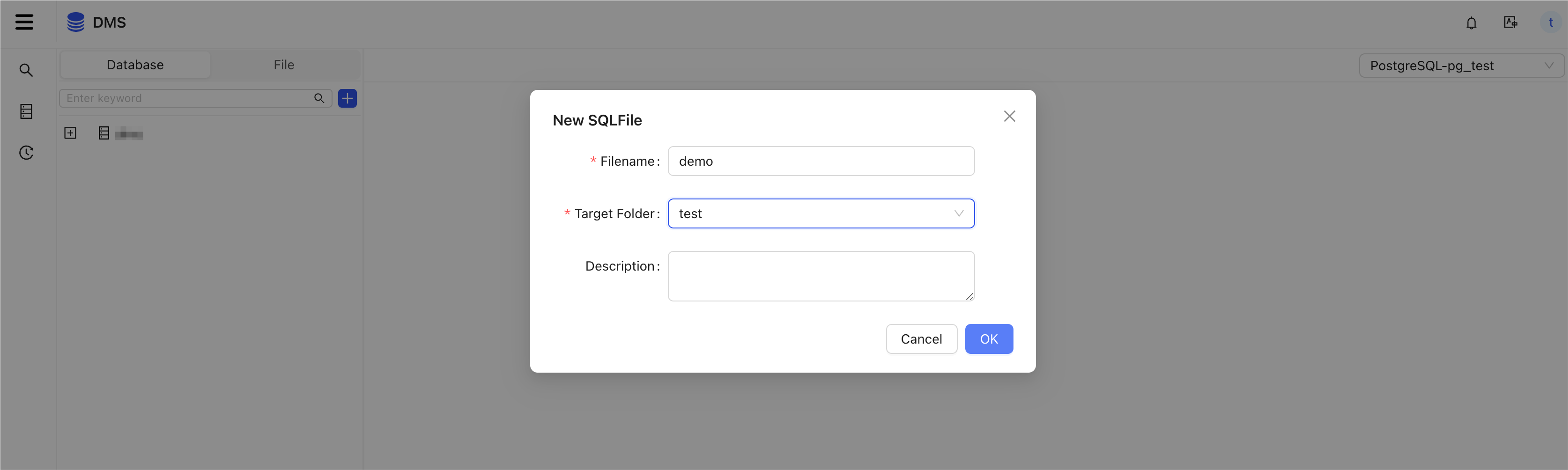Confirm with the OK button
This screenshot has width=1568, height=470.
[989, 339]
